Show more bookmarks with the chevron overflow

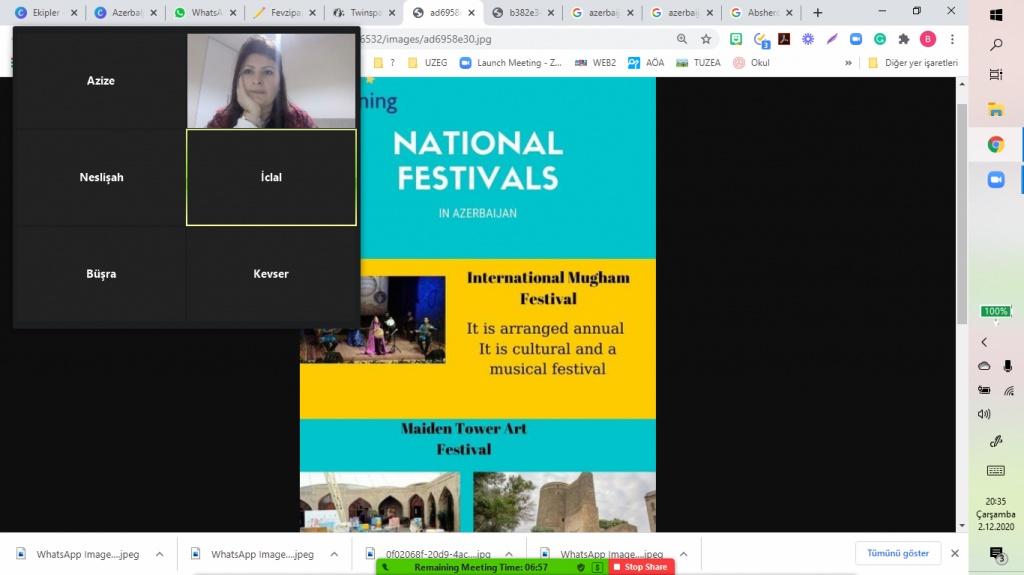point(848,62)
